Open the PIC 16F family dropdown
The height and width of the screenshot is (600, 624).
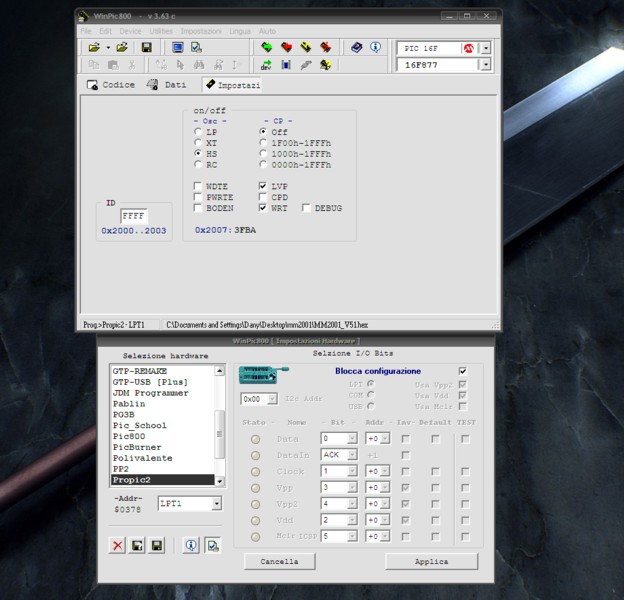pyautogui.click(x=486, y=47)
